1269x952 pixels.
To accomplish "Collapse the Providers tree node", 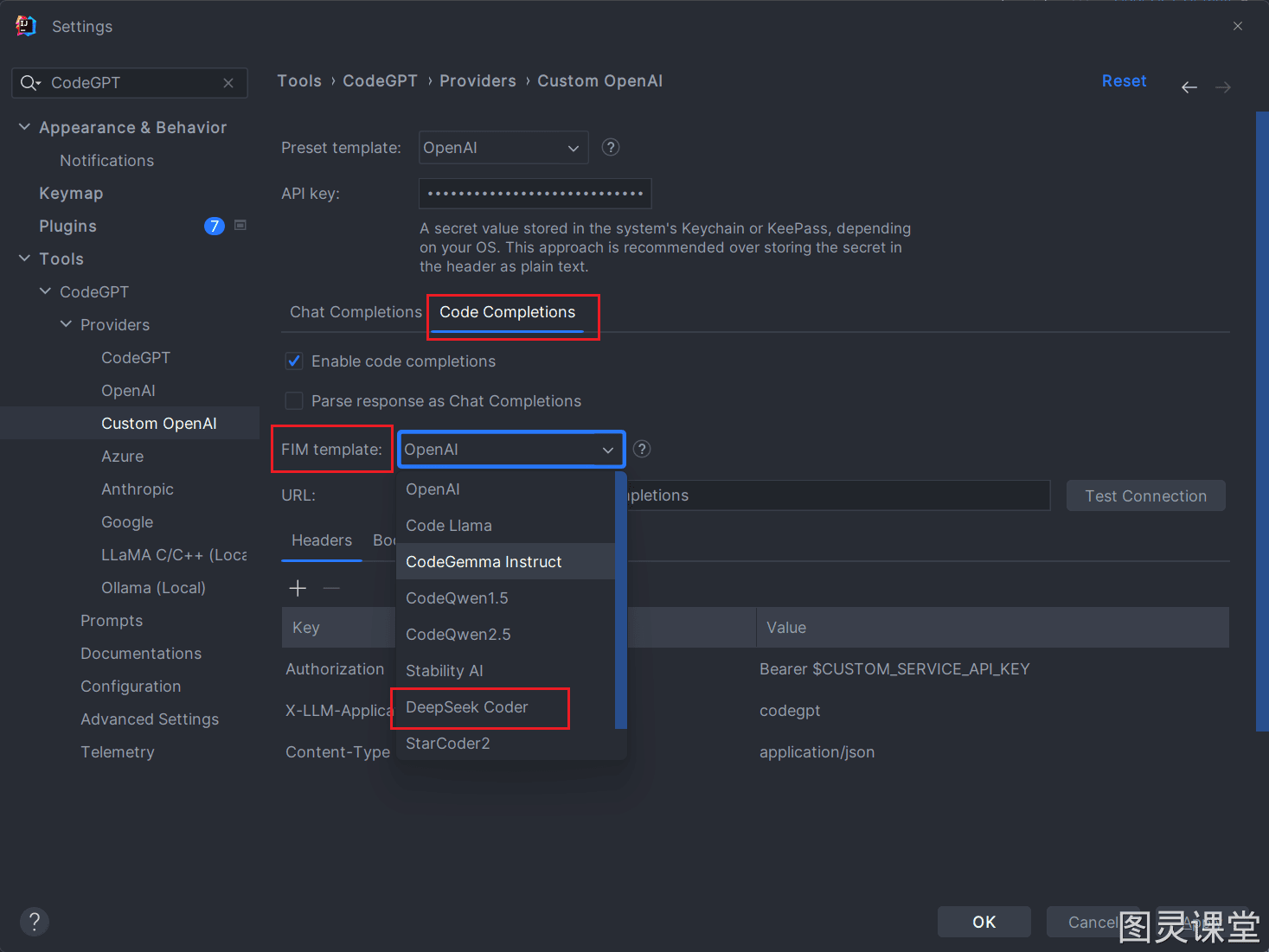I will pyautogui.click(x=66, y=324).
